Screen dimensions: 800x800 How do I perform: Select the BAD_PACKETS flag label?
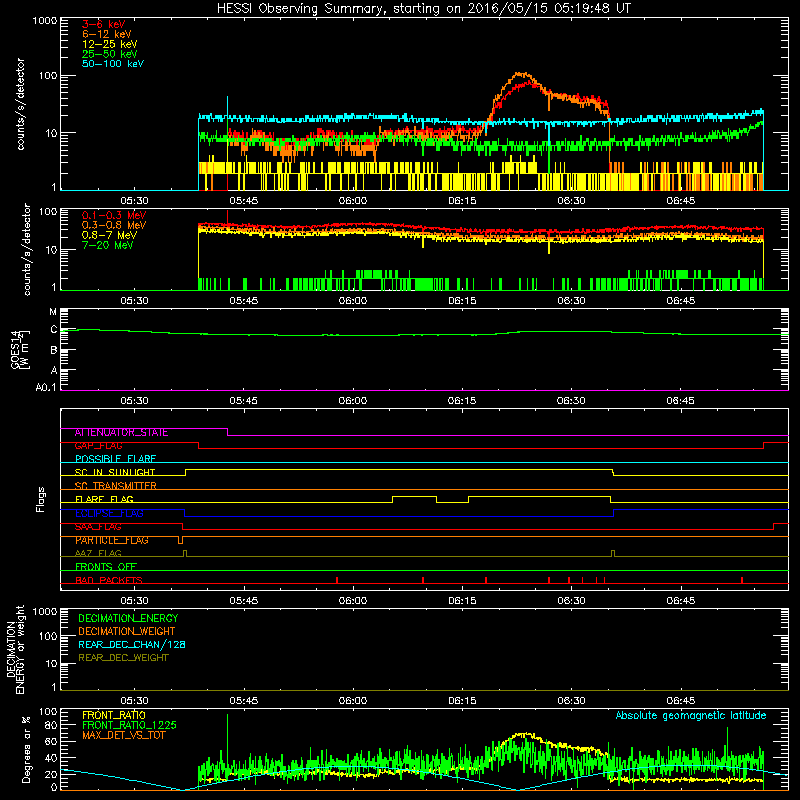[x=109, y=580]
